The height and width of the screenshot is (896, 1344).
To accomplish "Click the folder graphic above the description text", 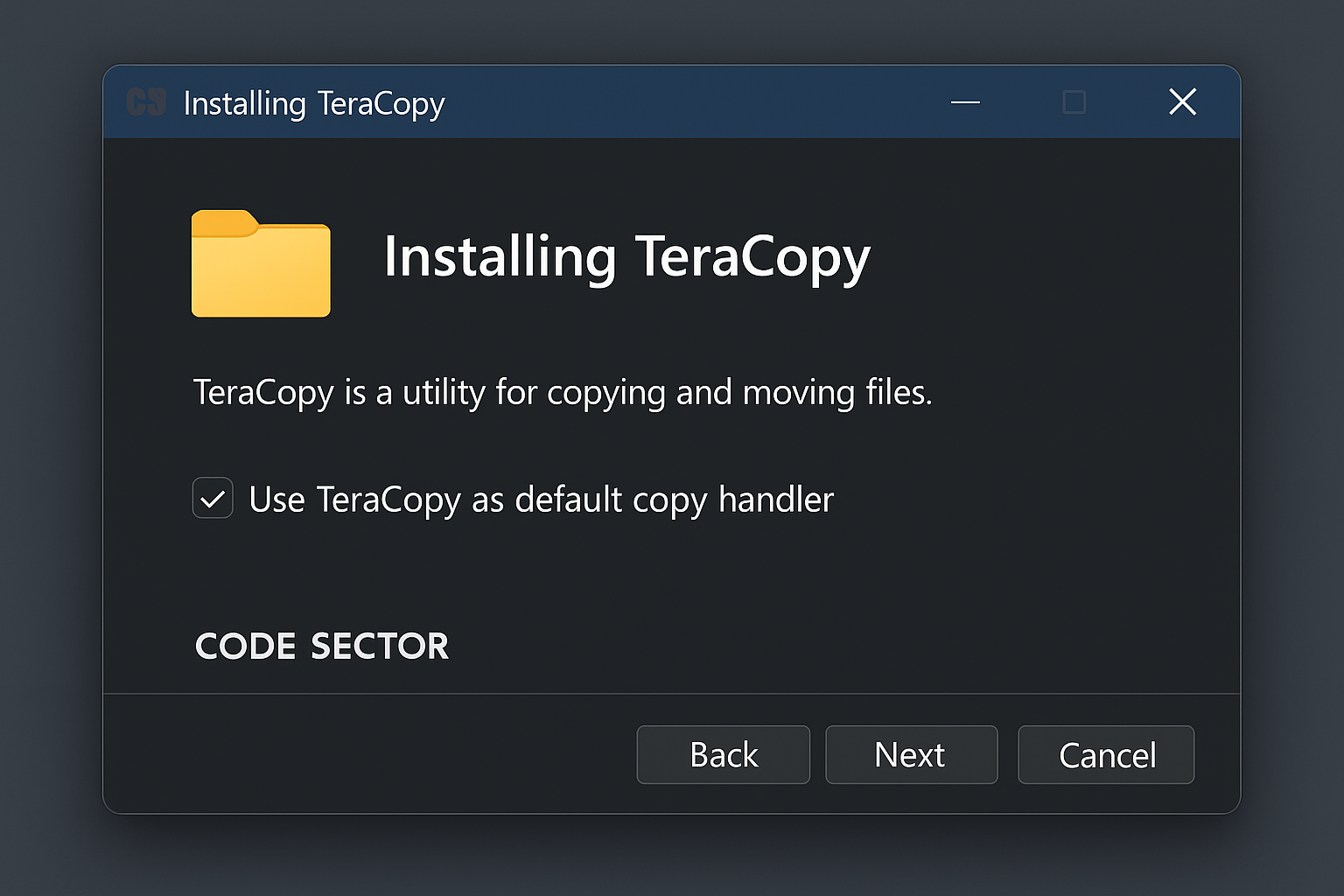I will 259,263.
